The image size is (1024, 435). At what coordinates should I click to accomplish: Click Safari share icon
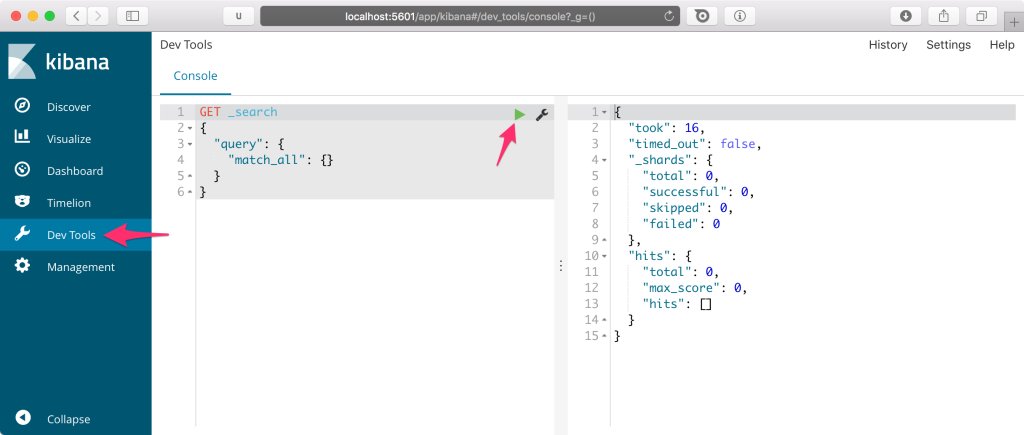click(x=944, y=16)
